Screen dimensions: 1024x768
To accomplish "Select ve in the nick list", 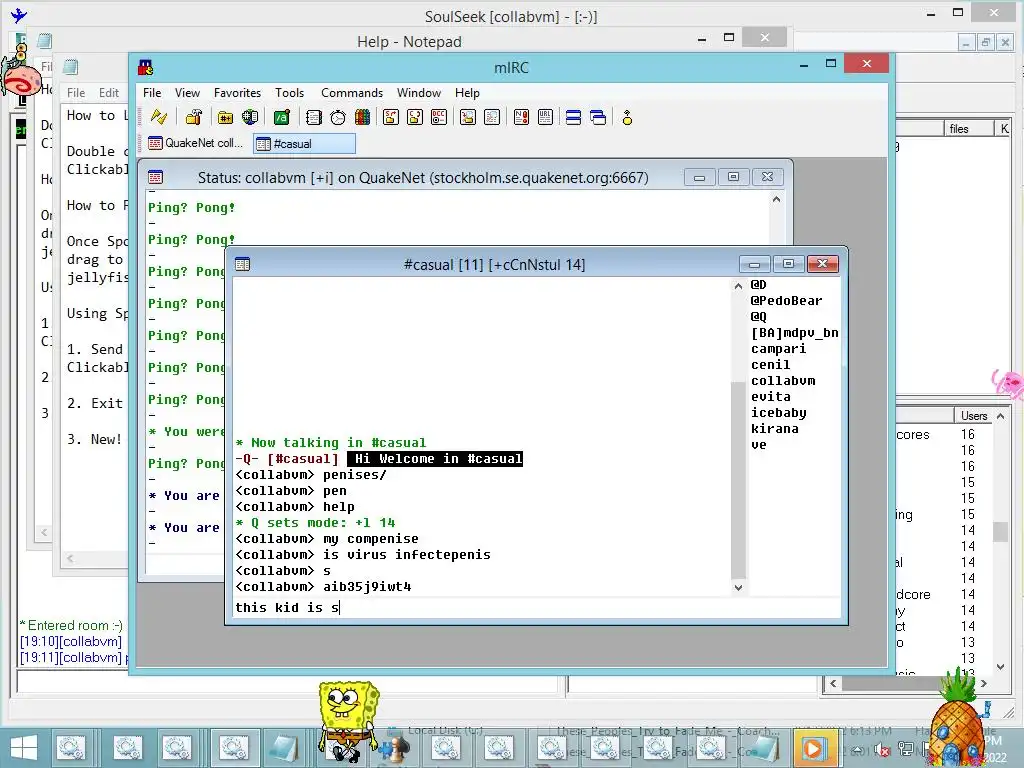I will pyautogui.click(x=758, y=445).
